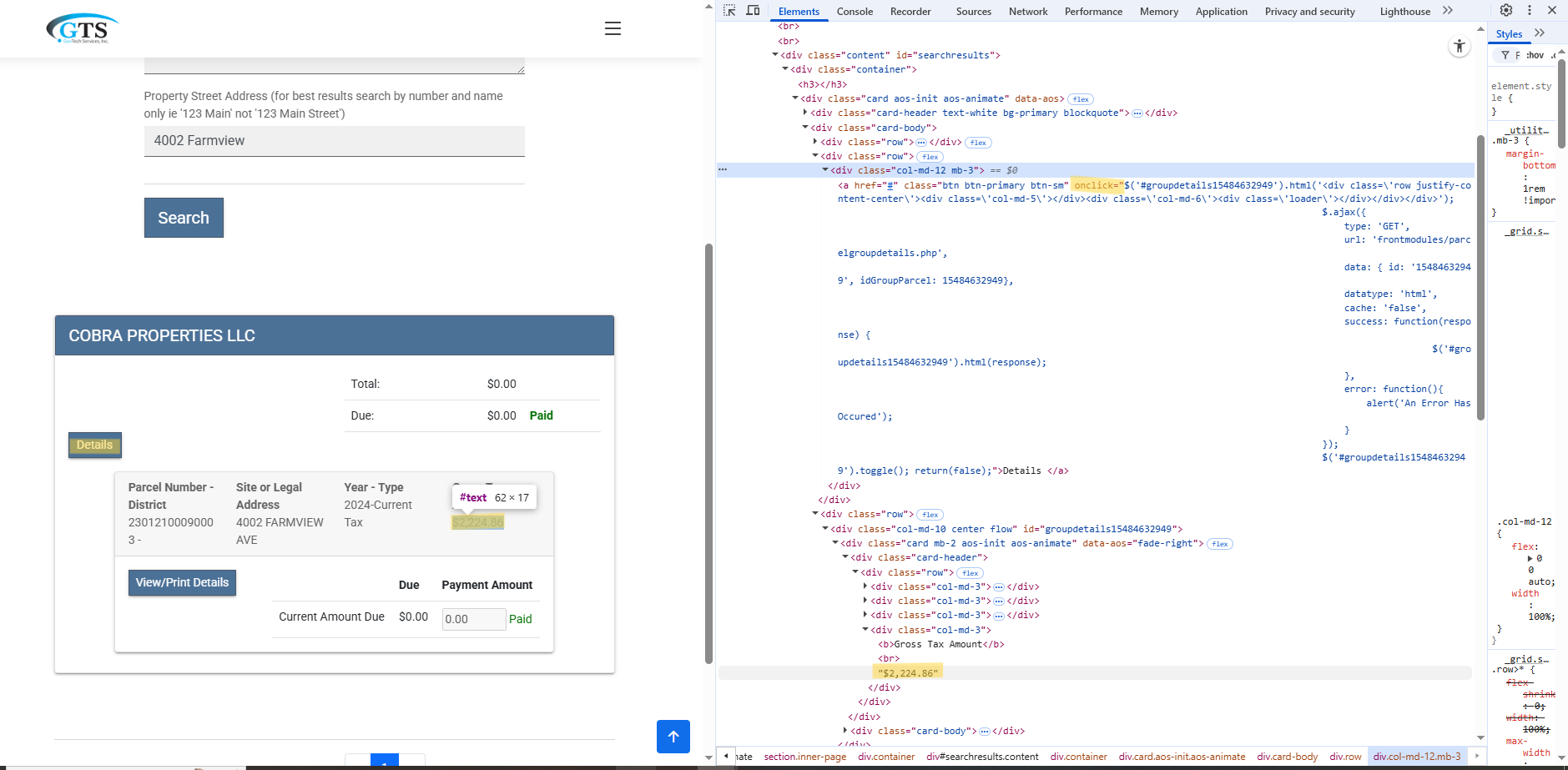Click the accessibility tree toggle icon
This screenshot has height=770, width=1568.
pos(1460,47)
